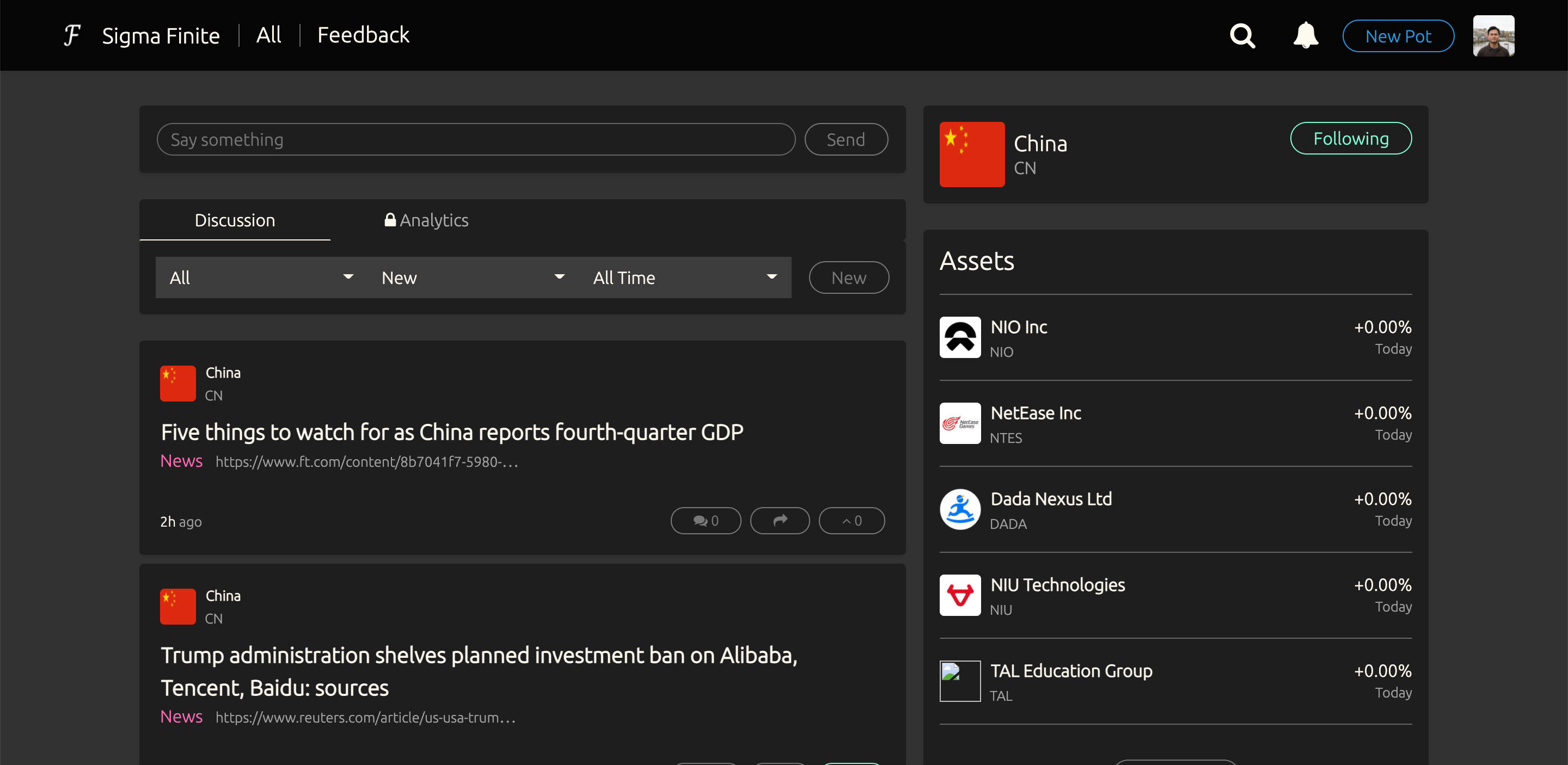The width and height of the screenshot is (1568, 765).
Task: Upvote the GDP news post
Action: pyautogui.click(x=851, y=521)
